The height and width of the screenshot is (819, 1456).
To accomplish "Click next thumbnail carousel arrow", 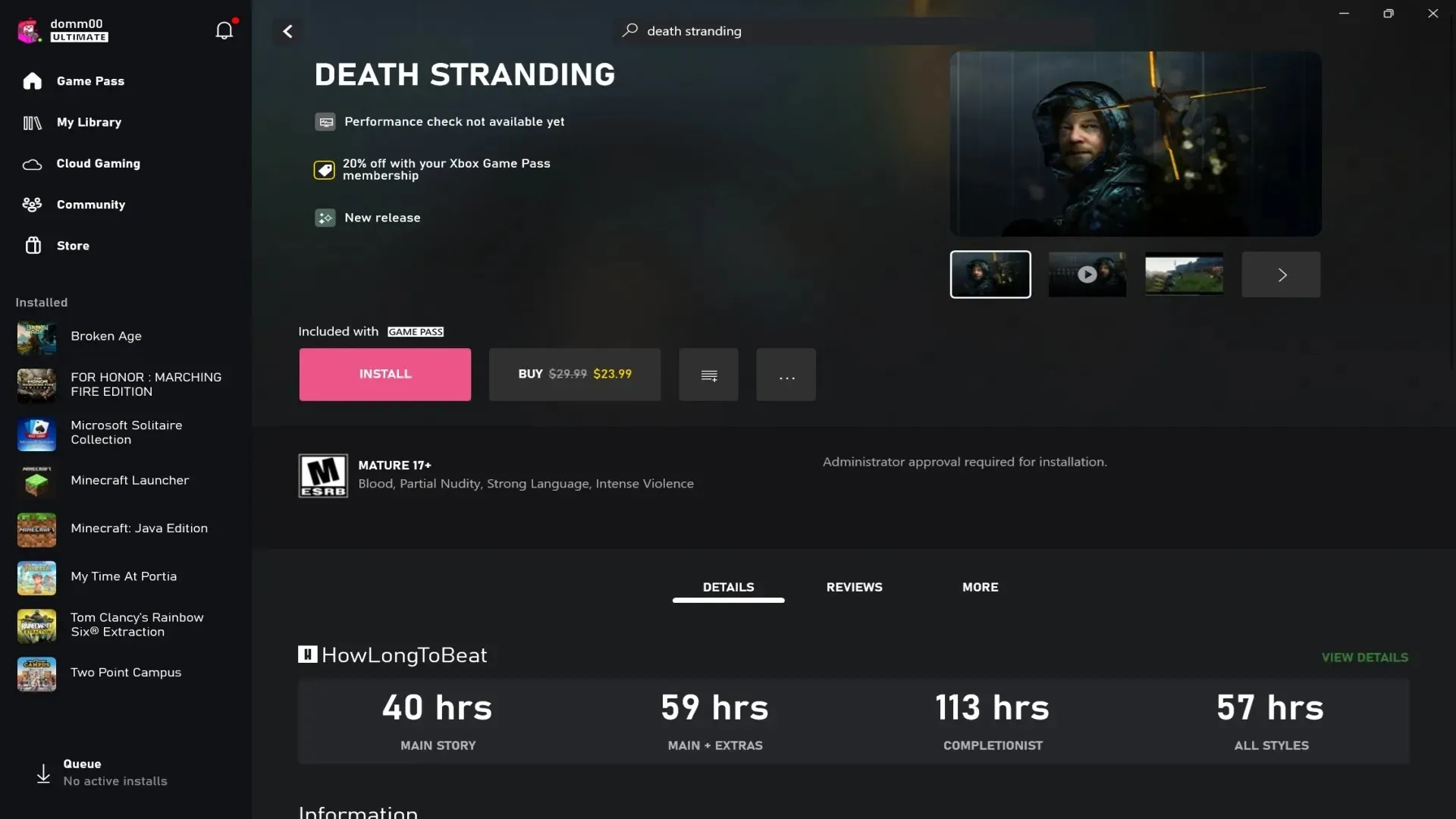I will point(1282,274).
